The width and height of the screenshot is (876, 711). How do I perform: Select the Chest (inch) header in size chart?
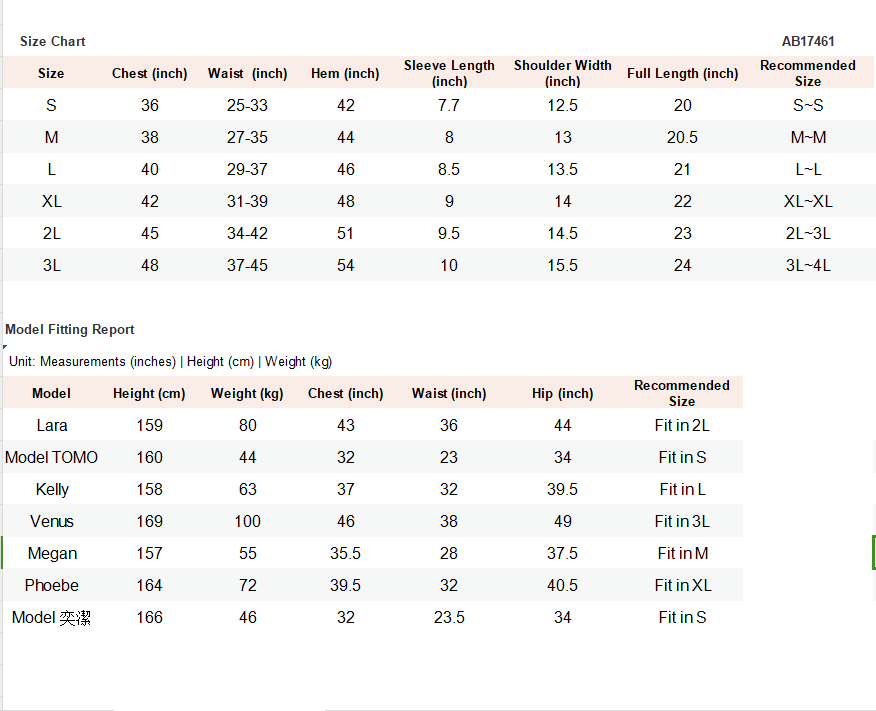coord(150,73)
